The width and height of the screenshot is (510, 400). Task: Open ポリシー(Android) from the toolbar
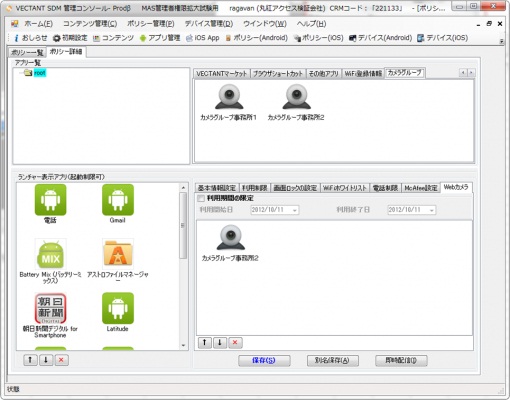point(257,38)
